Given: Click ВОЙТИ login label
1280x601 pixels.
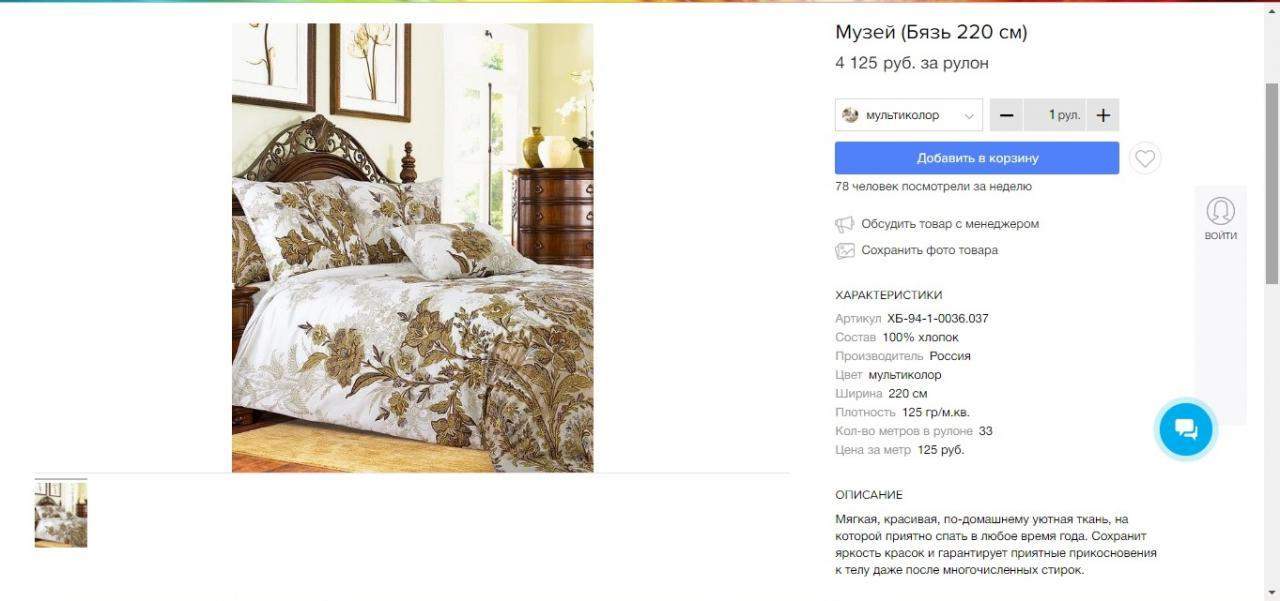Looking at the screenshot, I should pos(1220,236).
